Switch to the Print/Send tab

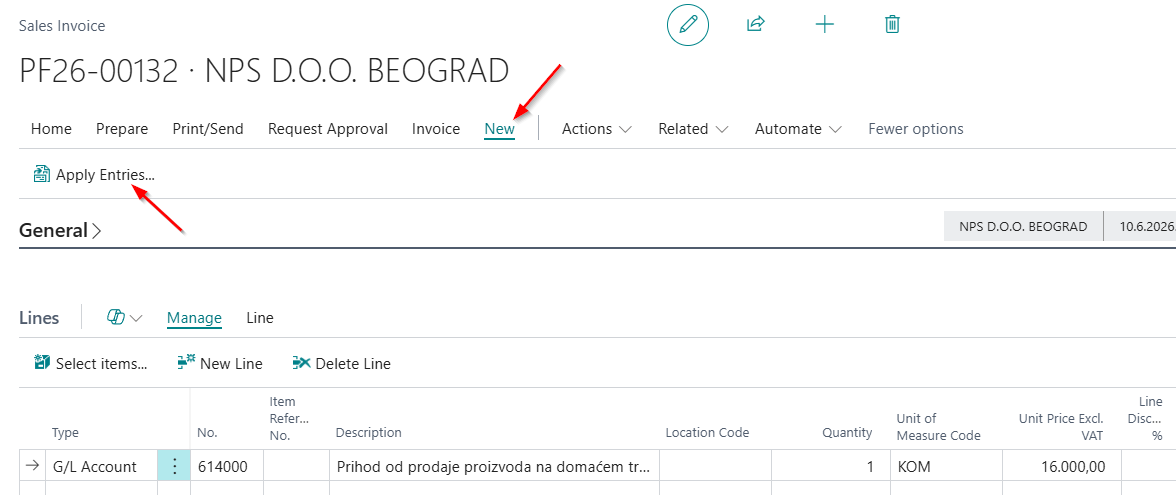[x=208, y=129]
